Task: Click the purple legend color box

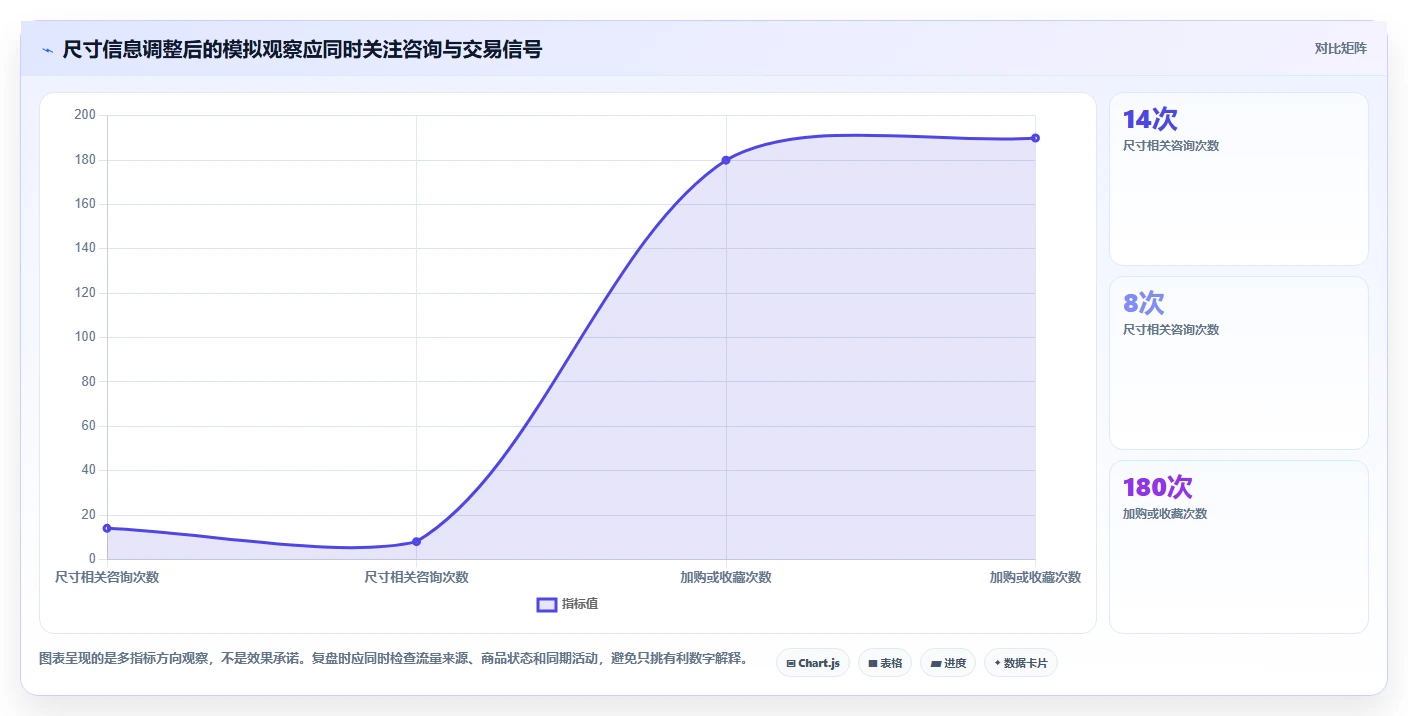Action: coord(547,604)
